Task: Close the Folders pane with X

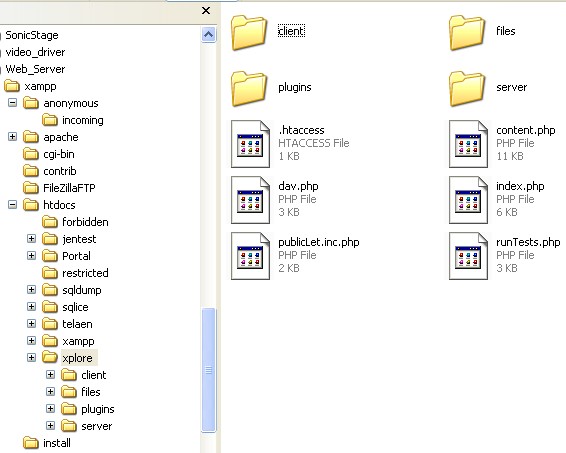Action: click(206, 10)
